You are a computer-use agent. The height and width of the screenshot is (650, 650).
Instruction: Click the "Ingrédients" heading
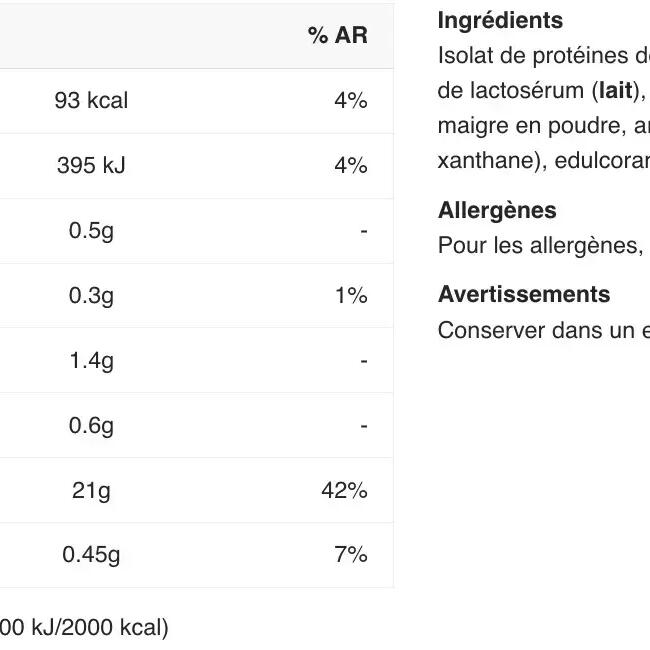[x=500, y=21]
